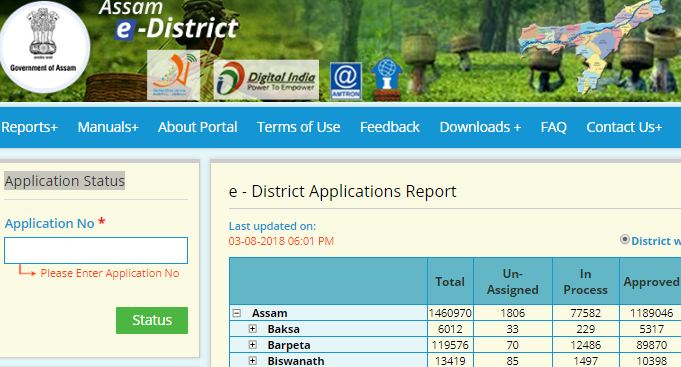The width and height of the screenshot is (681, 367).
Task: Open the Manuals+ menu
Action: [108, 127]
